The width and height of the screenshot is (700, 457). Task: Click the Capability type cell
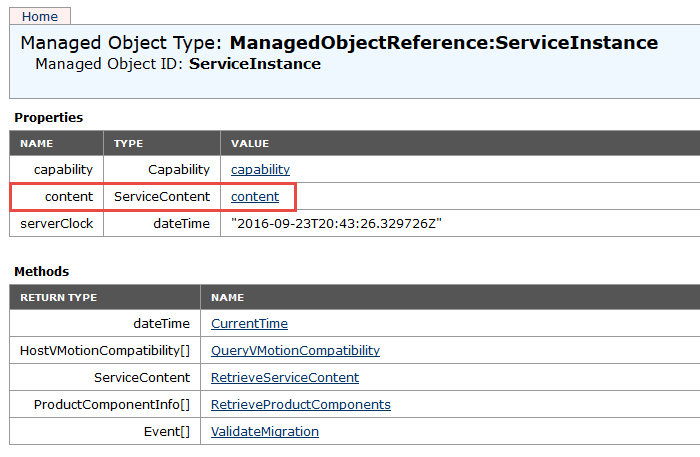click(179, 169)
